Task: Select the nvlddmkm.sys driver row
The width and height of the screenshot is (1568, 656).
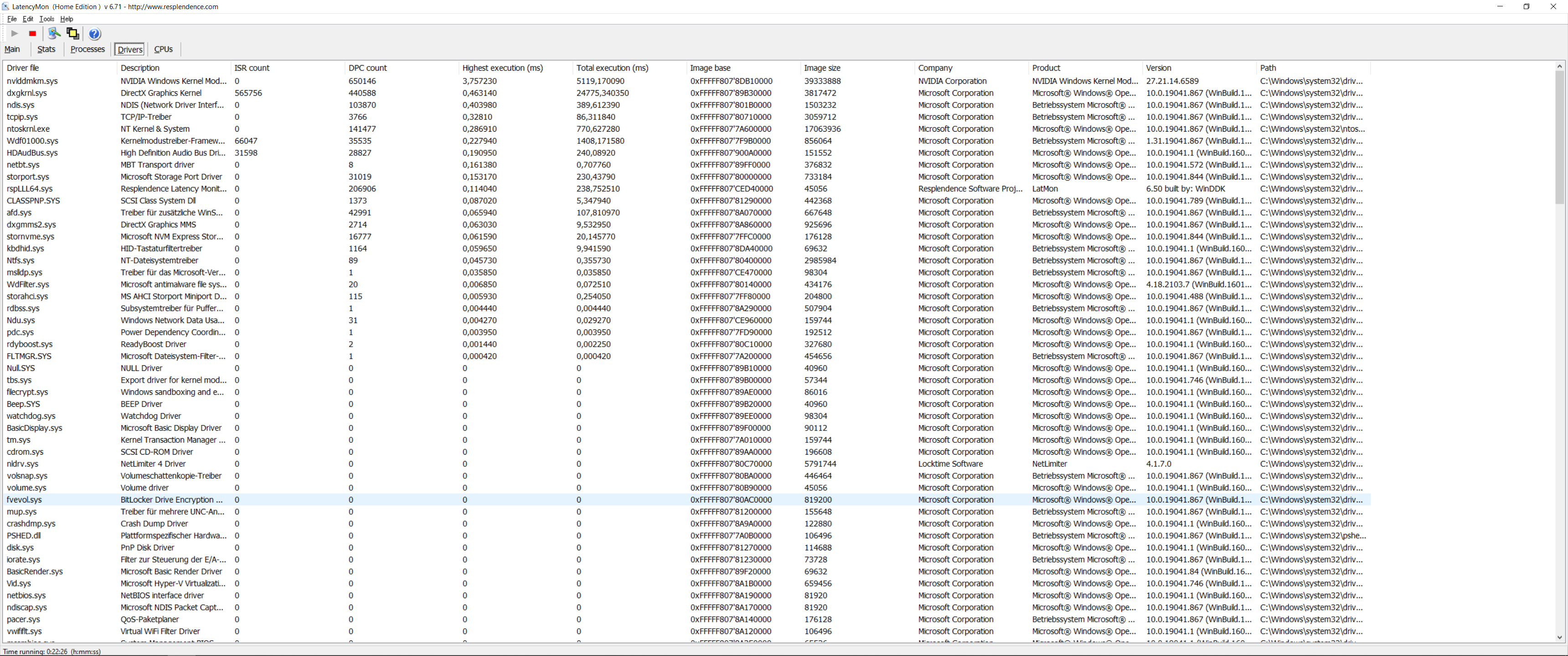Action: click(32, 81)
